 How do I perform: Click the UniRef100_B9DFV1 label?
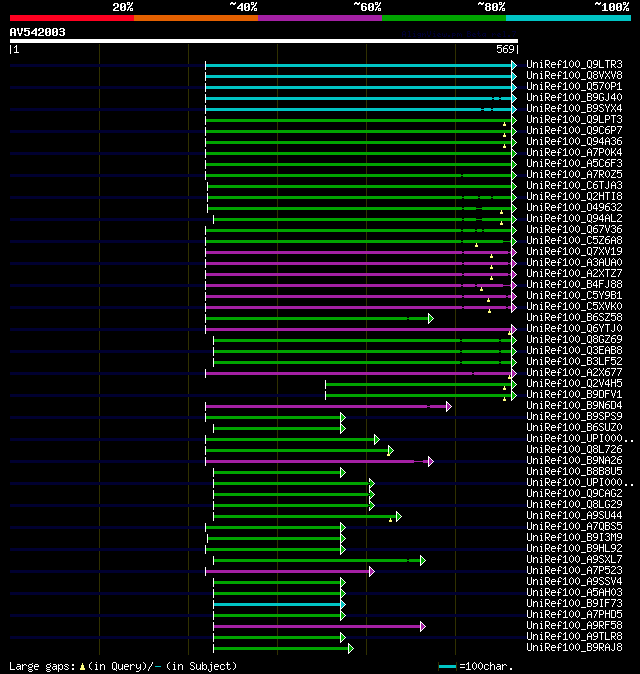[x=574, y=395]
